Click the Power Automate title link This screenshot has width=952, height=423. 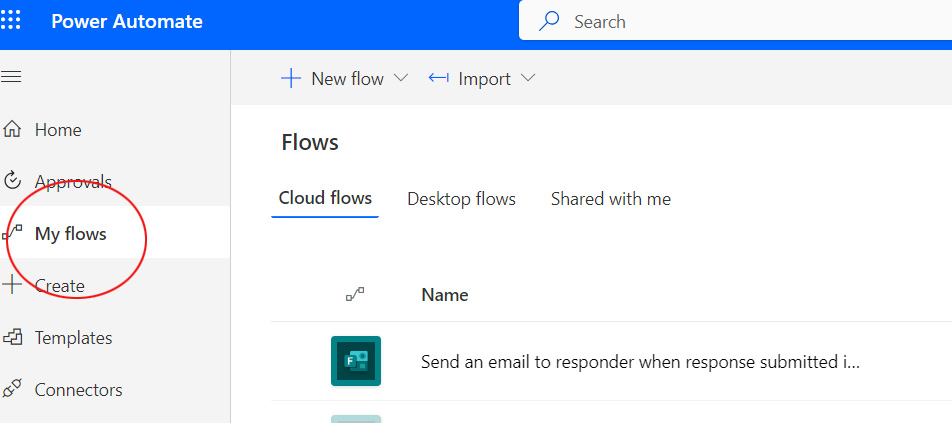(x=127, y=22)
